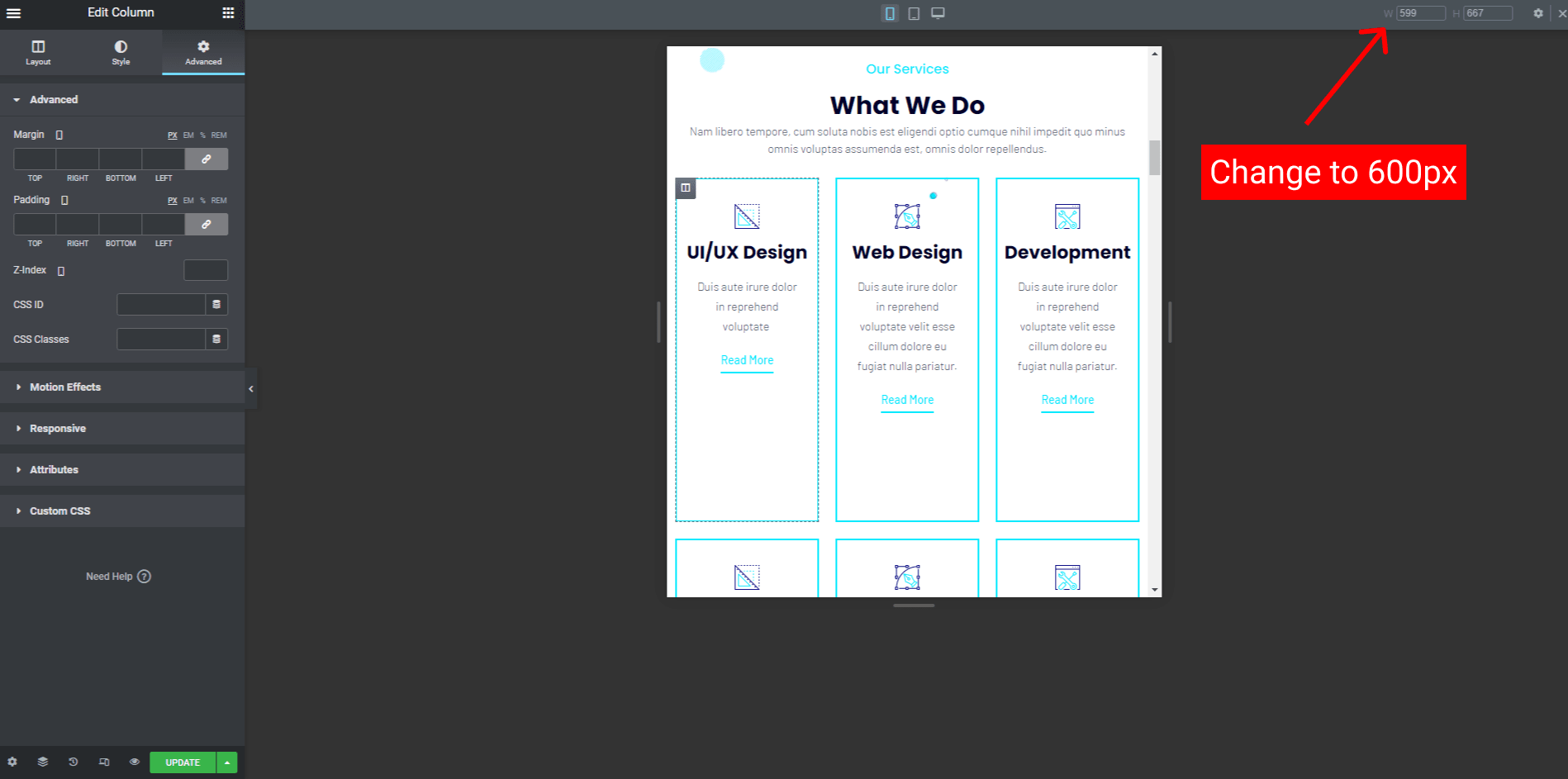The width and height of the screenshot is (1568, 779).
Task: Preview changes with eye icon
Action: 135,762
